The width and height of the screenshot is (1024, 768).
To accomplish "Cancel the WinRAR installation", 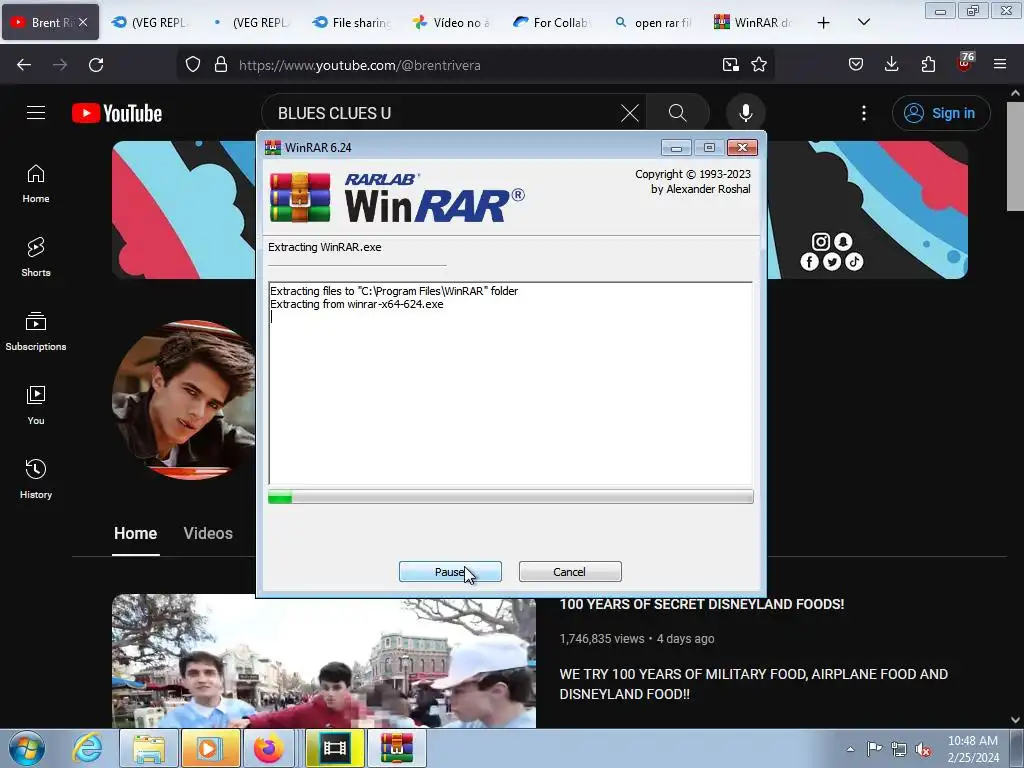I will (569, 571).
